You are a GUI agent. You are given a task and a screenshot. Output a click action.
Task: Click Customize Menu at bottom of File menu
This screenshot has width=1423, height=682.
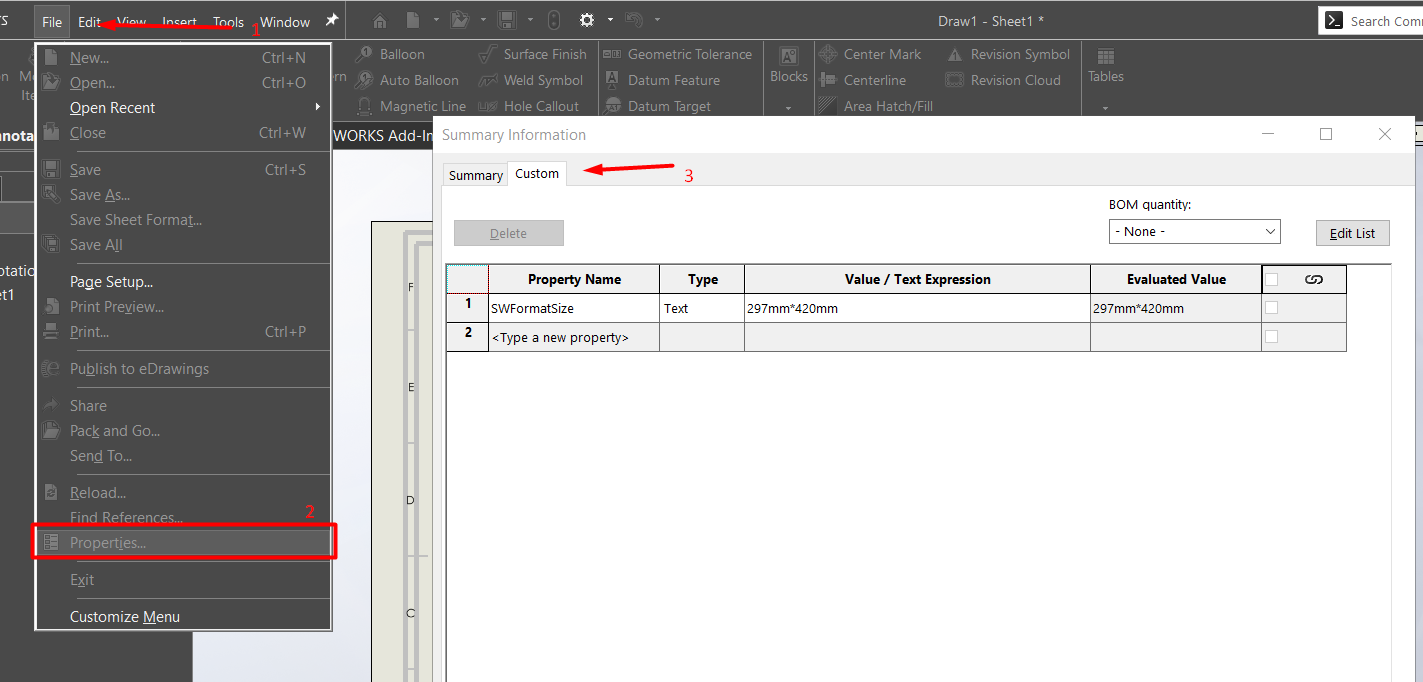coord(125,617)
